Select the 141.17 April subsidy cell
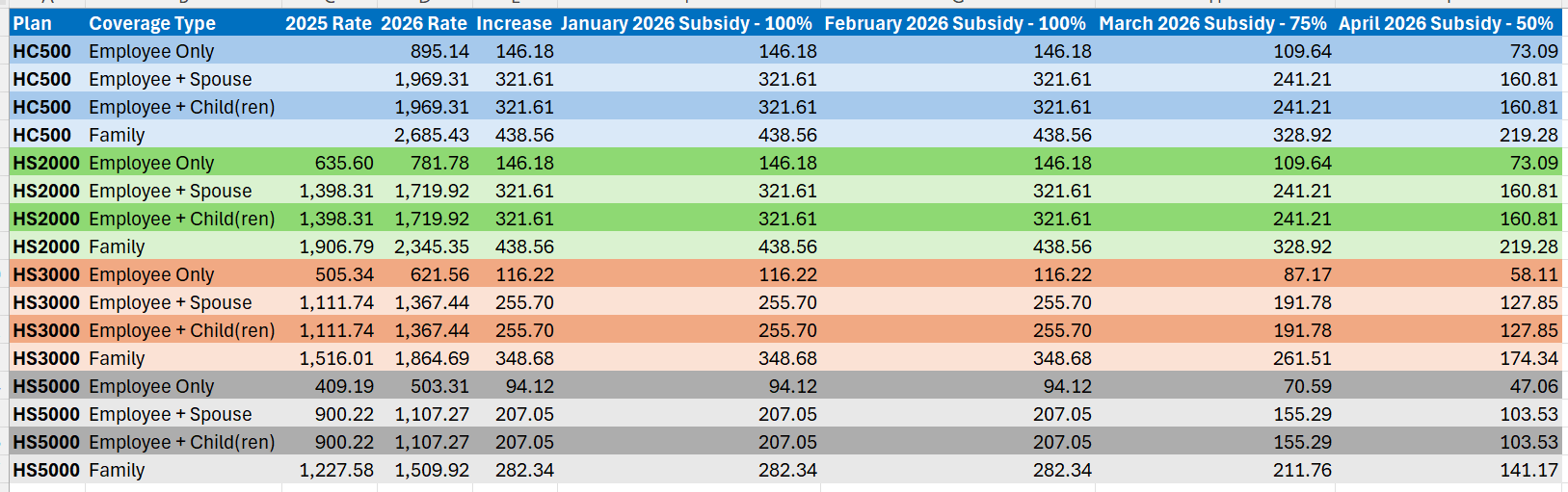Screen dimensions: 1568x492 point(1528,470)
